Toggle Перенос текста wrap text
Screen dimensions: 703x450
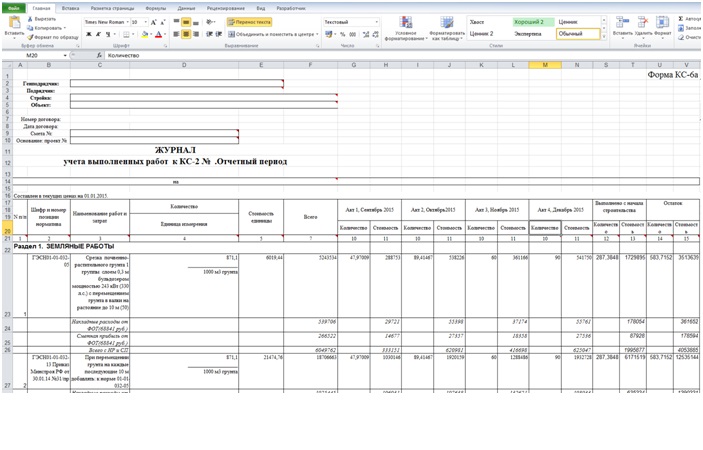[x=249, y=22]
